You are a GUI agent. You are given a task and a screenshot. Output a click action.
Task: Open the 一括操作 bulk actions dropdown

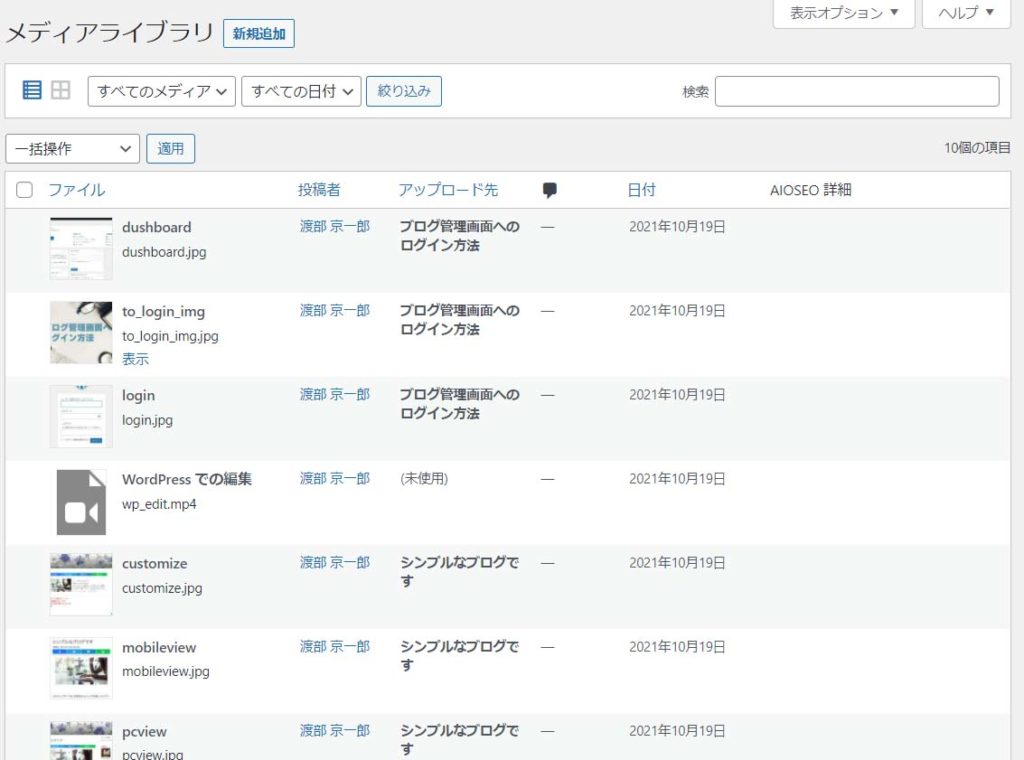coord(70,149)
